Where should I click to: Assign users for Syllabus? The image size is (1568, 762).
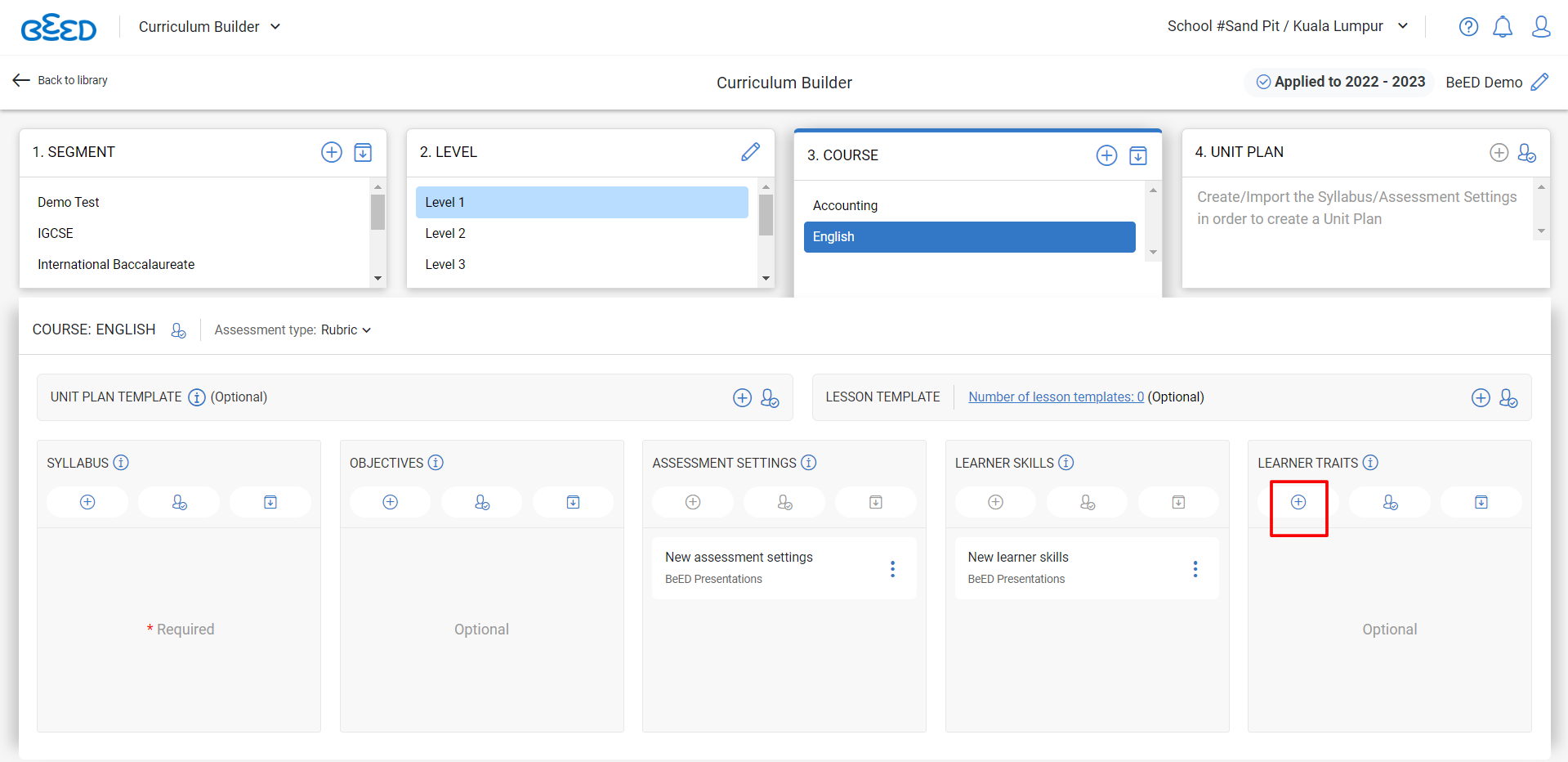179,502
